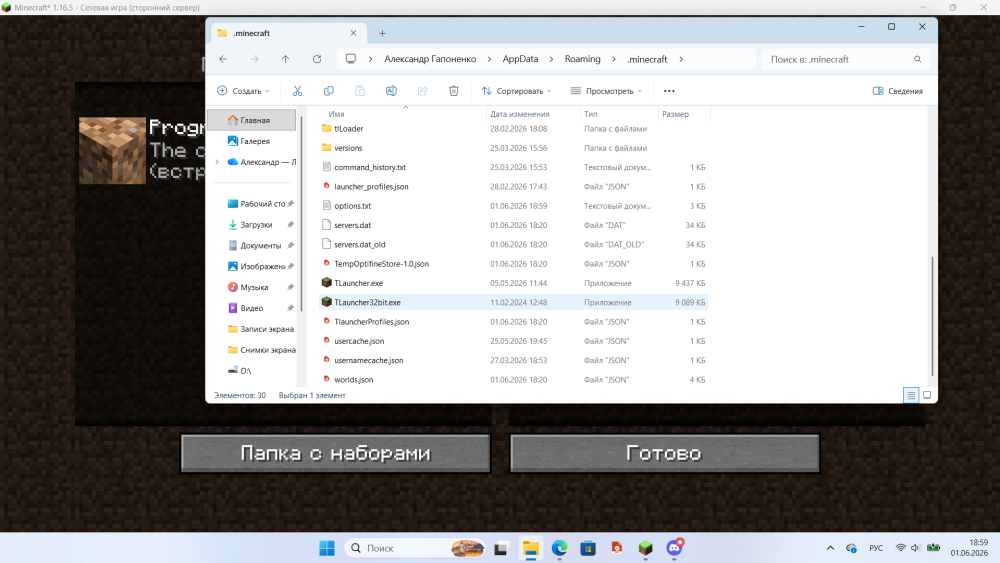This screenshot has width=1000, height=563.
Task: Click the Share icon in Explorer toolbar
Action: [422, 91]
